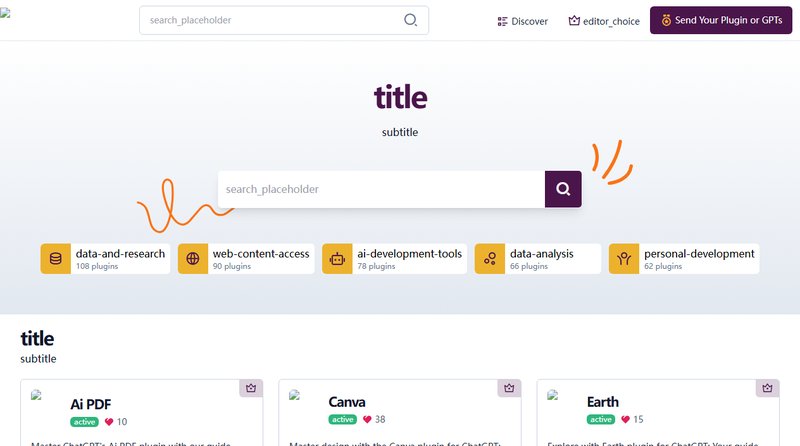Open the Ai PDF plugin title link
The width and height of the screenshot is (800, 446).
pos(90,404)
